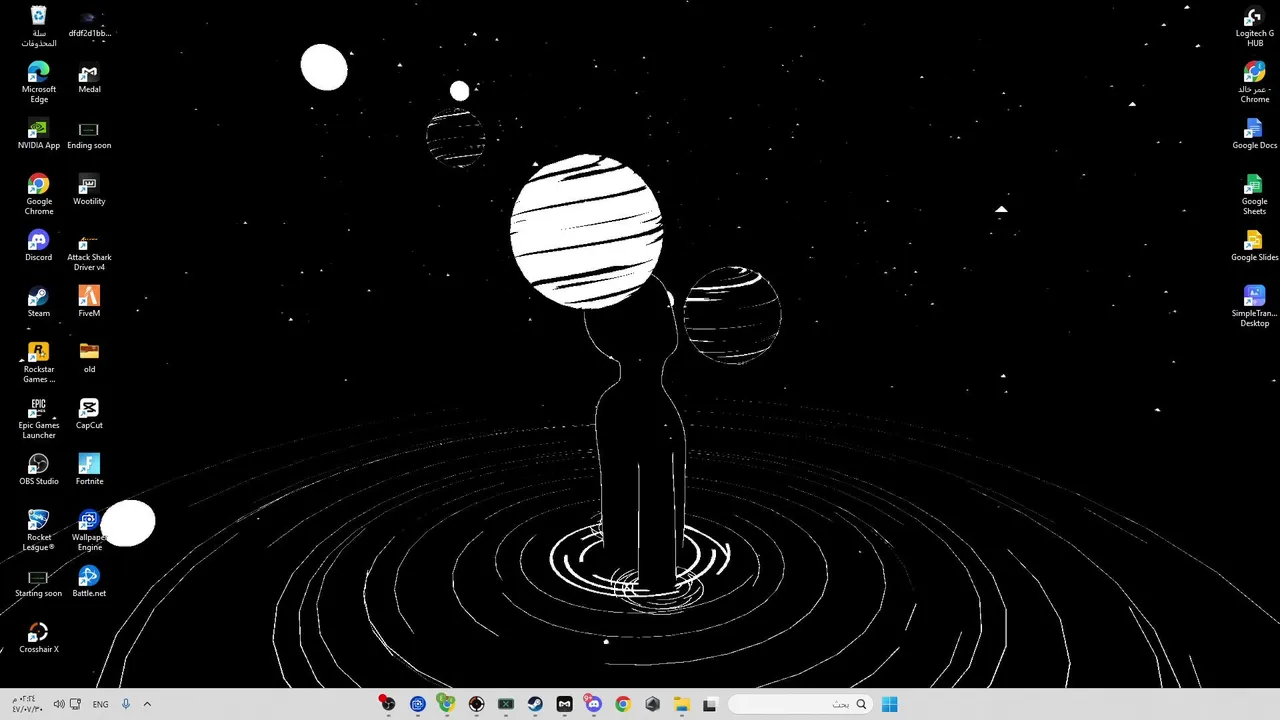The width and height of the screenshot is (1280, 720).
Task: Switch to Steam in the taskbar
Action: coord(535,704)
